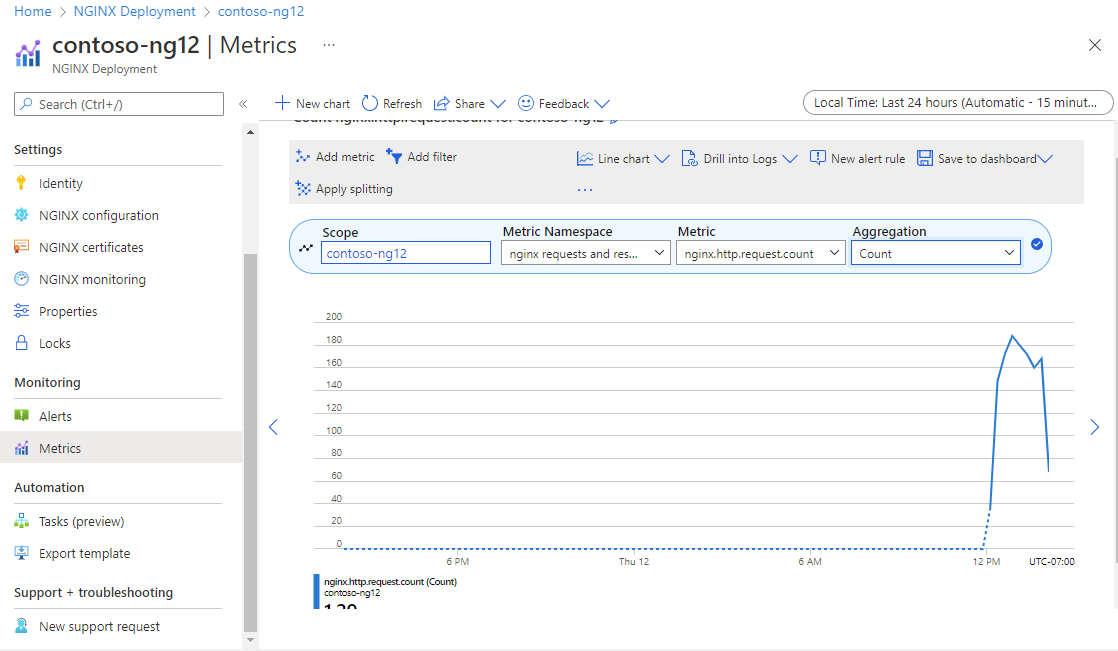Open the Line chart type dropdown
Viewport: 1118px width, 651px height.
point(623,159)
